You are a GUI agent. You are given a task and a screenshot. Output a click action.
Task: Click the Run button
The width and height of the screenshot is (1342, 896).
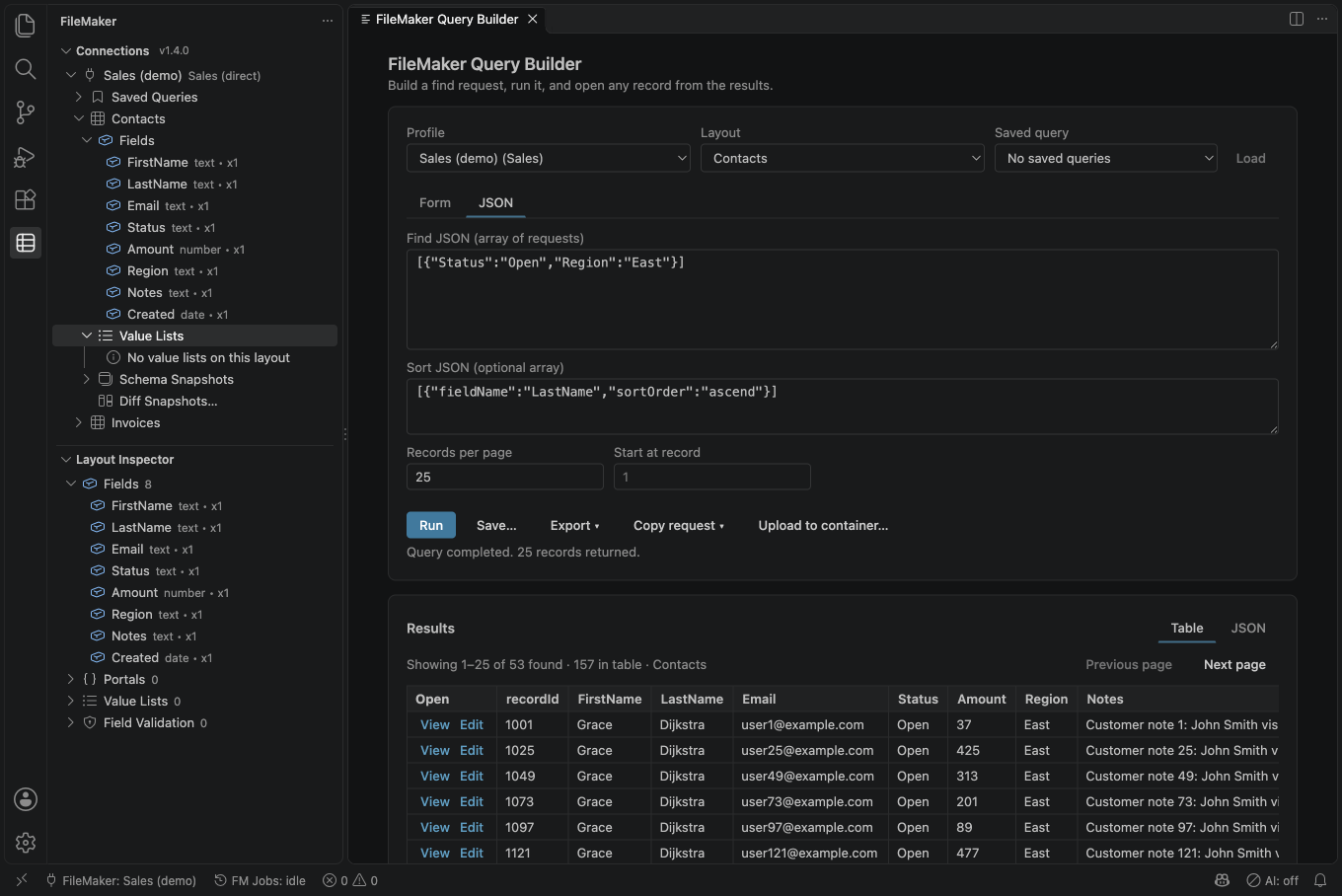431,525
